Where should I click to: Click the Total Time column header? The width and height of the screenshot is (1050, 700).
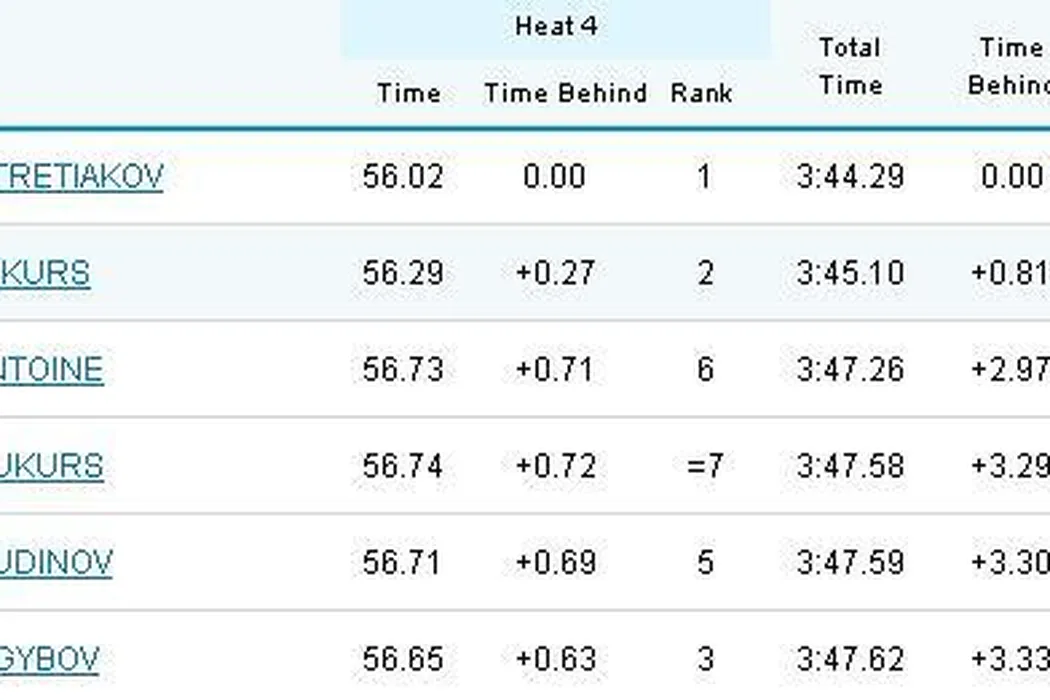pos(850,66)
